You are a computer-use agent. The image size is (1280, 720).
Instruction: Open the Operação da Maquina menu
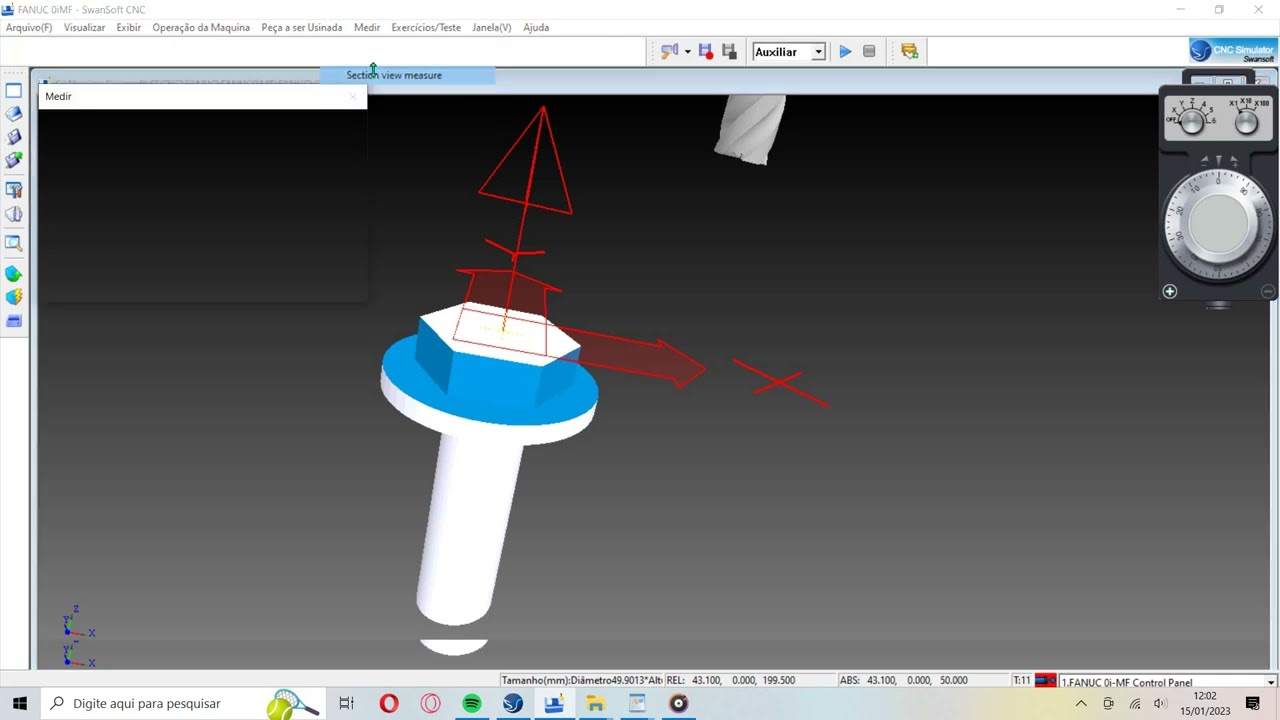201,27
